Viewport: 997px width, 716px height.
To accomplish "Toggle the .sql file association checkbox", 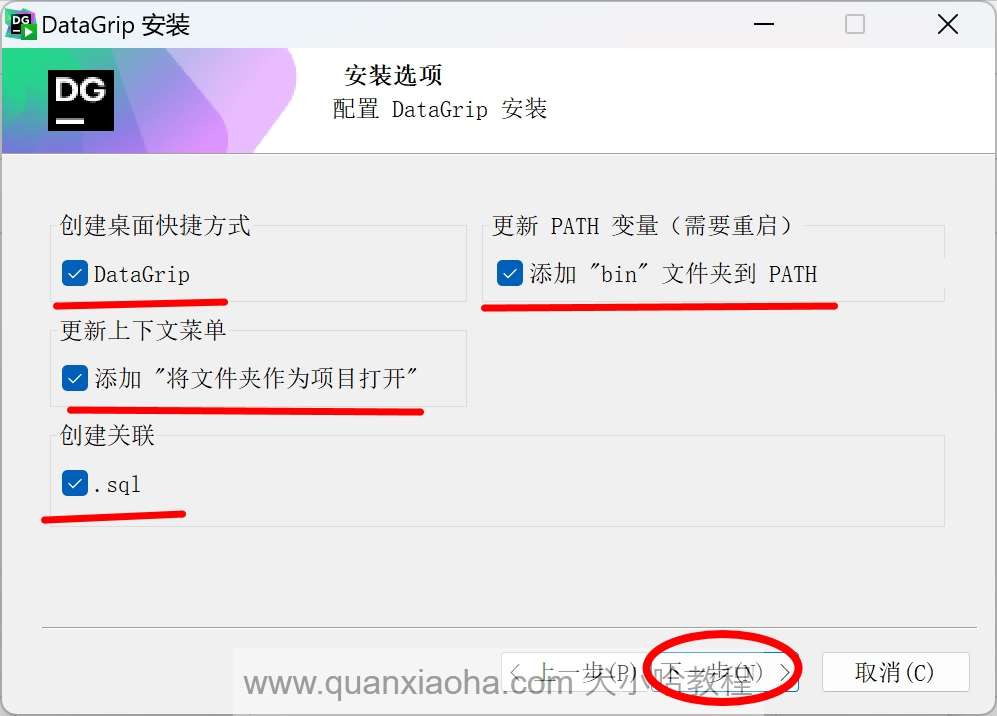I will [75, 483].
